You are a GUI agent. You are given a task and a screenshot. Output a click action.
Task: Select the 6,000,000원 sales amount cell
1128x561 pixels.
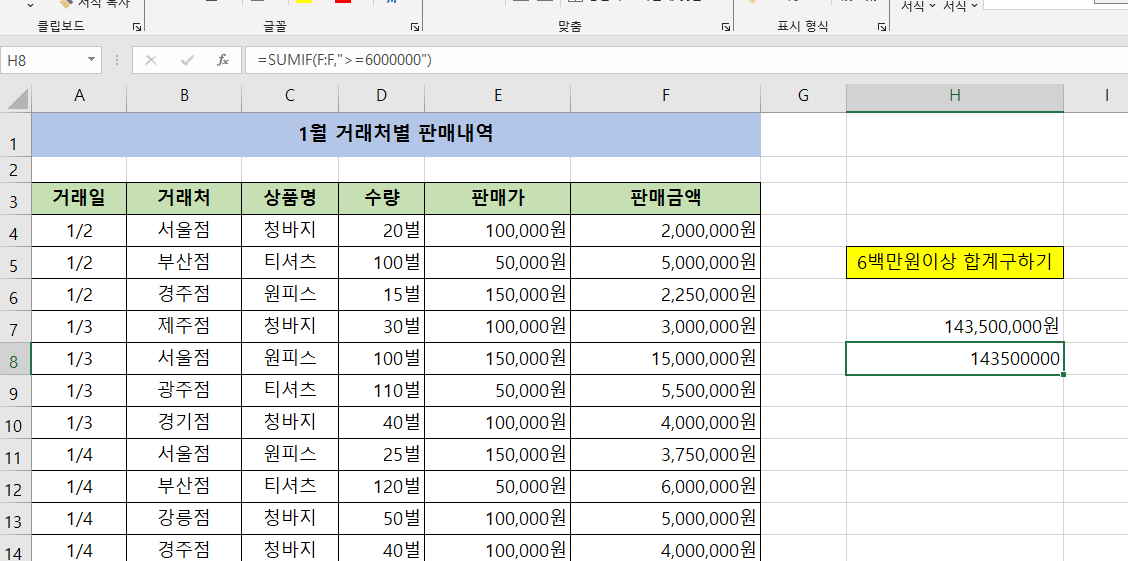click(665, 487)
